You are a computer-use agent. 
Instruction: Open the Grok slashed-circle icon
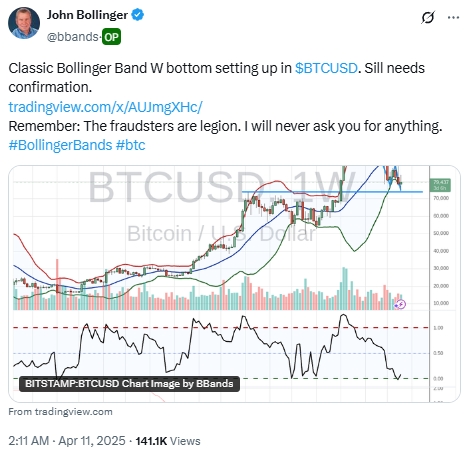[x=428, y=18]
